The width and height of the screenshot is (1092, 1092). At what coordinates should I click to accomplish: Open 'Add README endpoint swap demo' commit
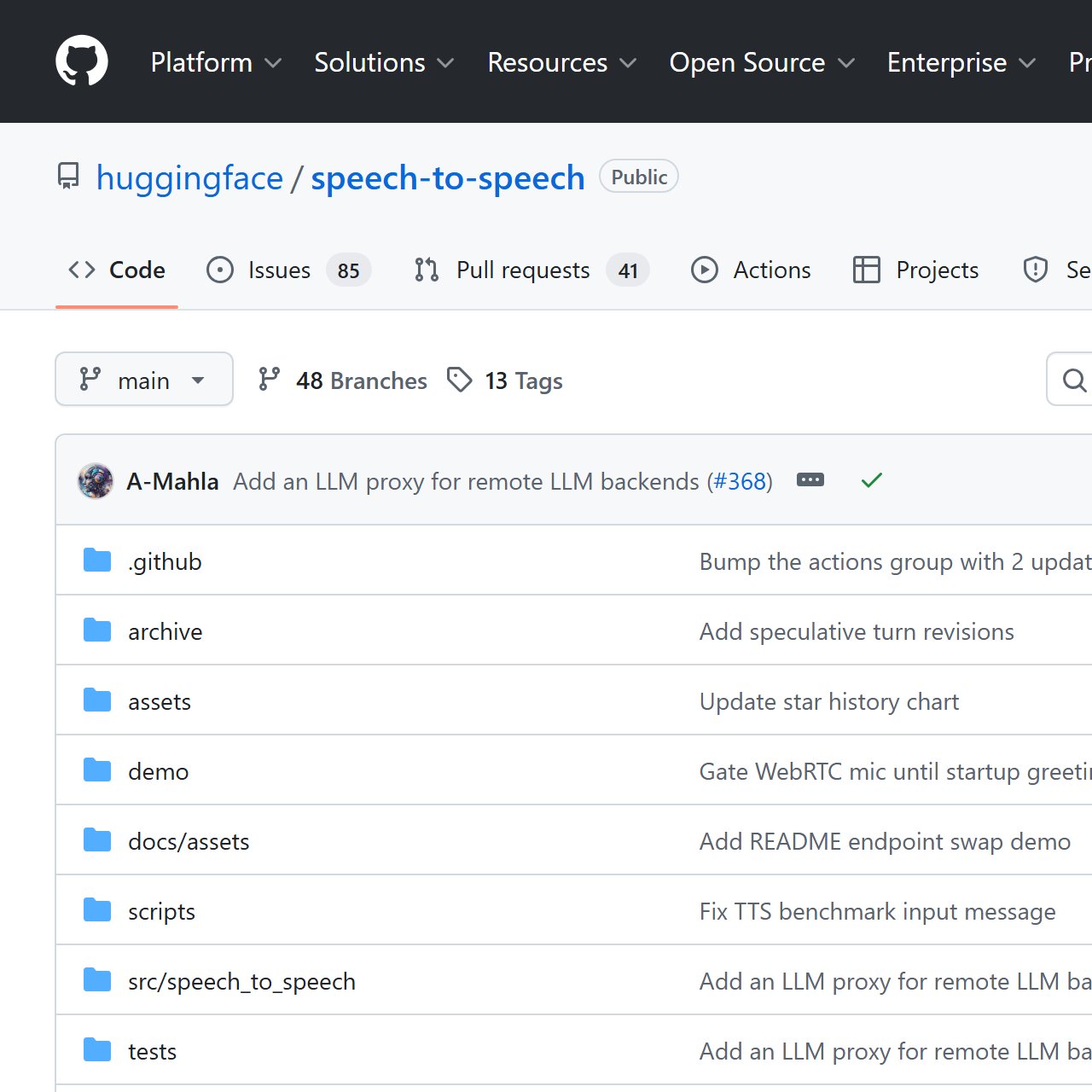coord(885,841)
